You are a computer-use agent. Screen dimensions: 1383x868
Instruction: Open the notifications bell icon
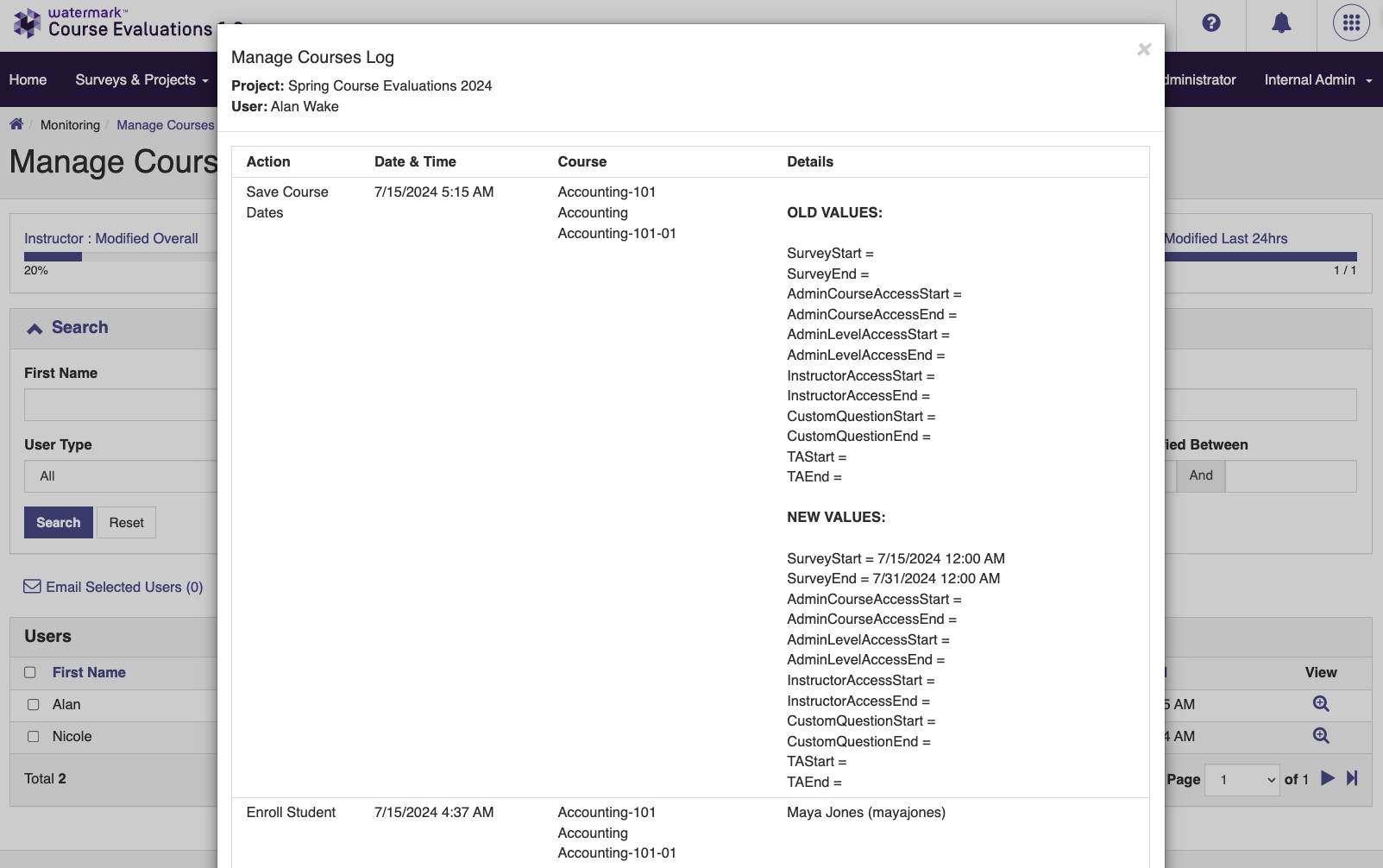1282,23
